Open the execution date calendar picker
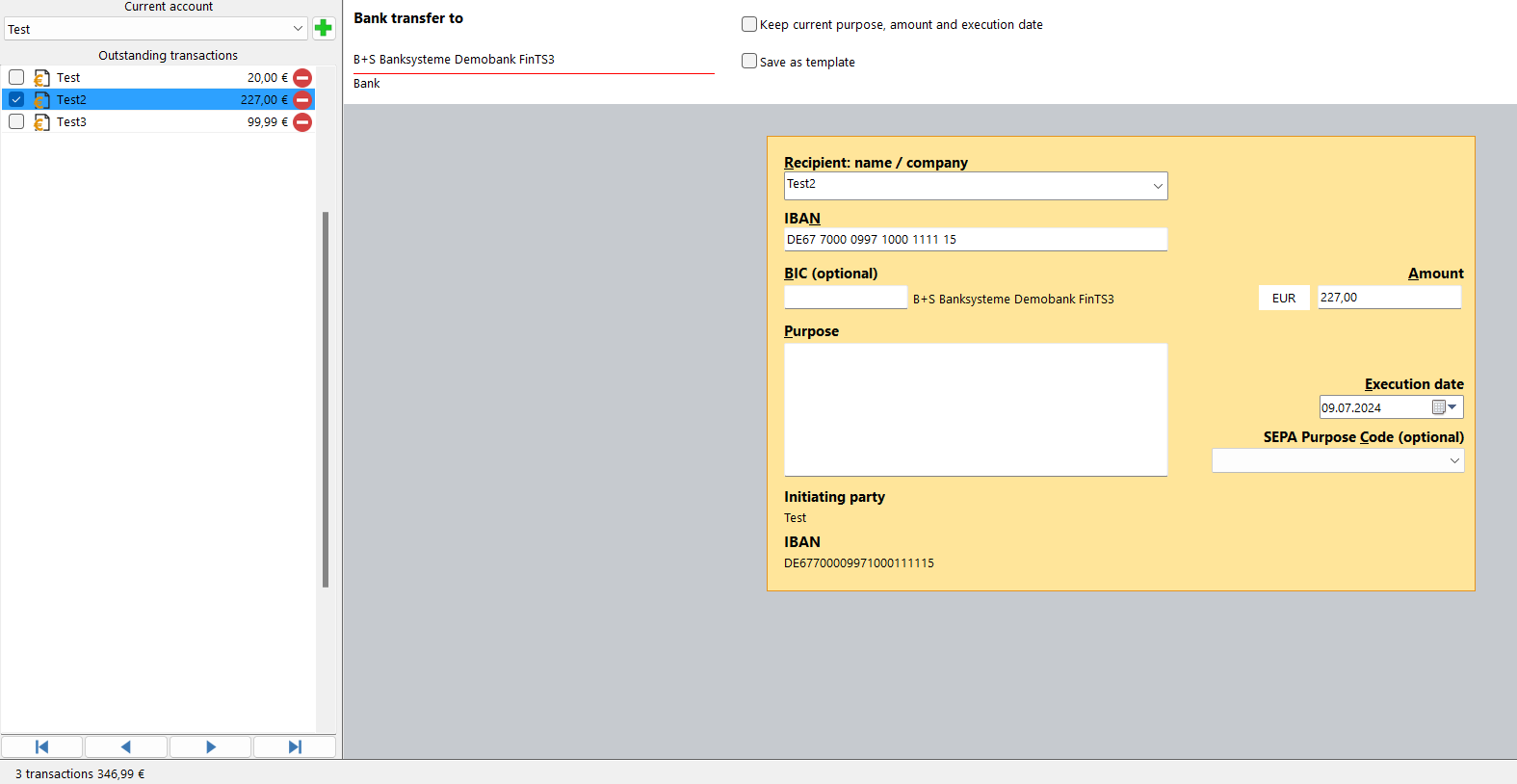The height and width of the screenshot is (784, 1517). pos(1445,407)
